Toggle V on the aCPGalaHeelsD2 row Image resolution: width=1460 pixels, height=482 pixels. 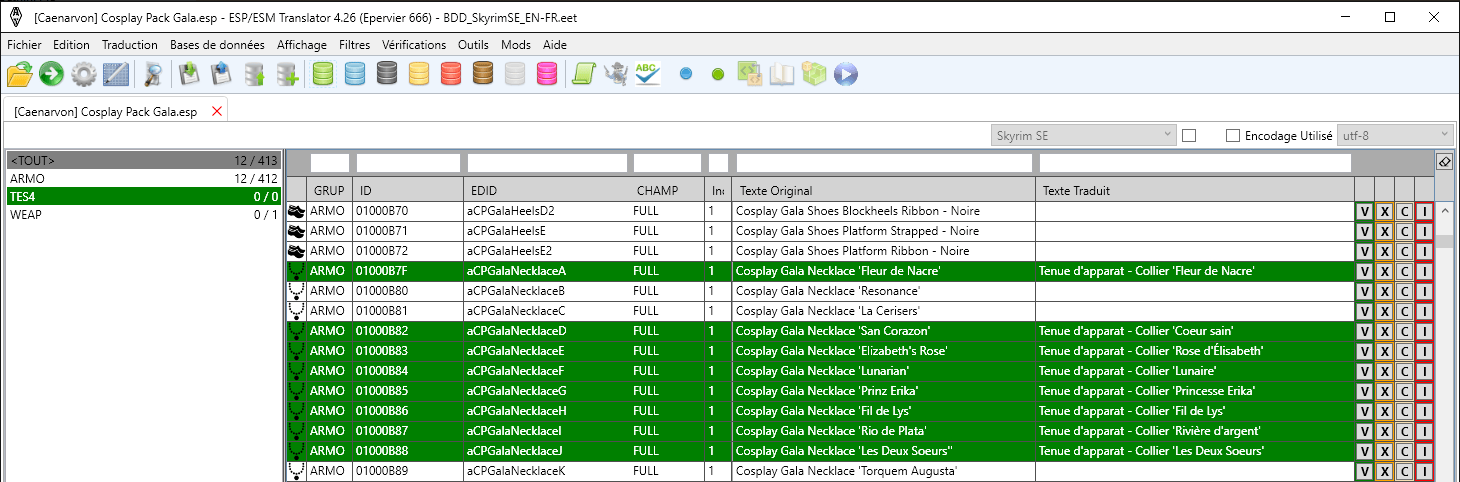(x=1364, y=212)
